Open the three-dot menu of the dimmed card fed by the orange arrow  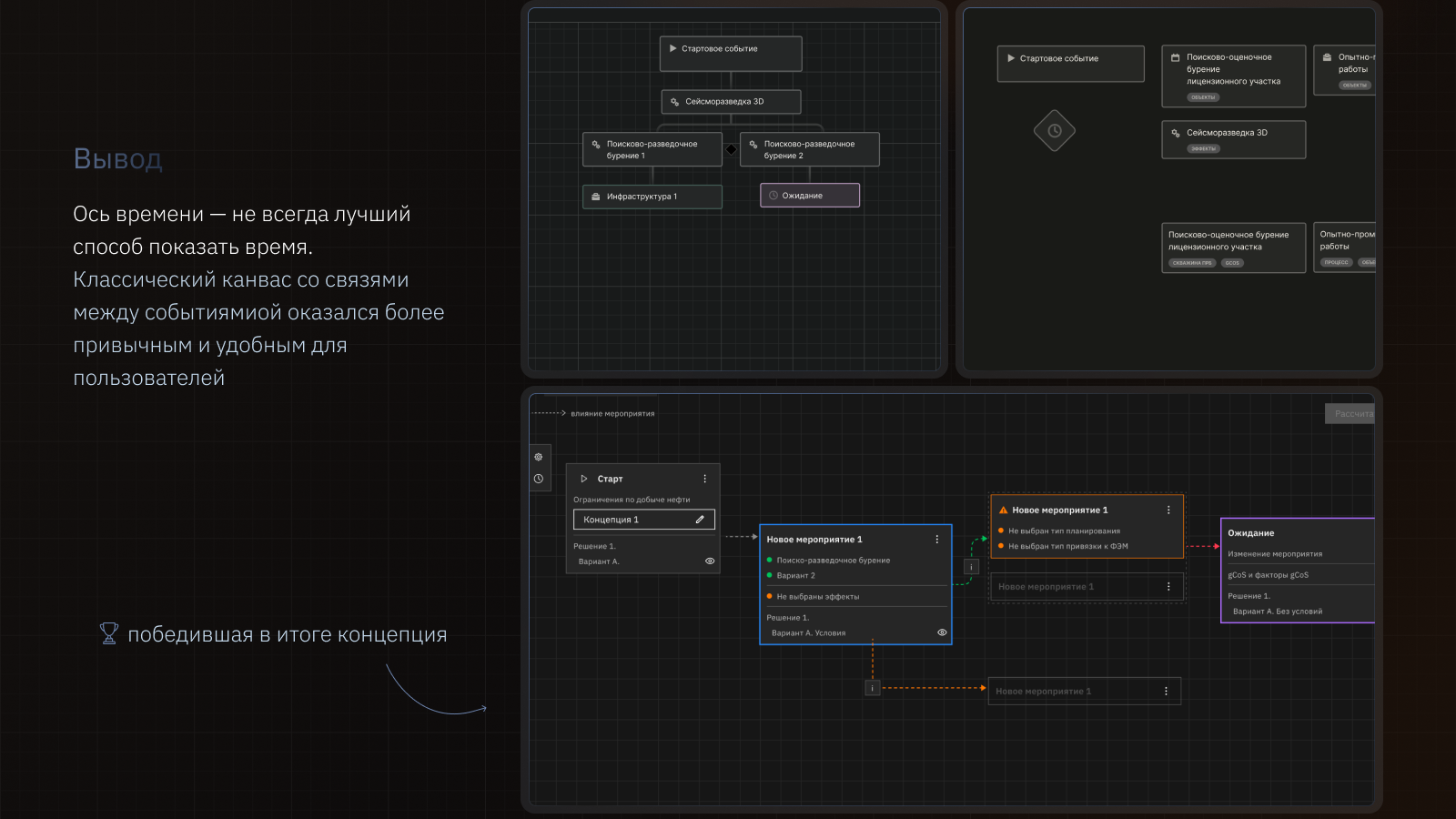(1167, 692)
